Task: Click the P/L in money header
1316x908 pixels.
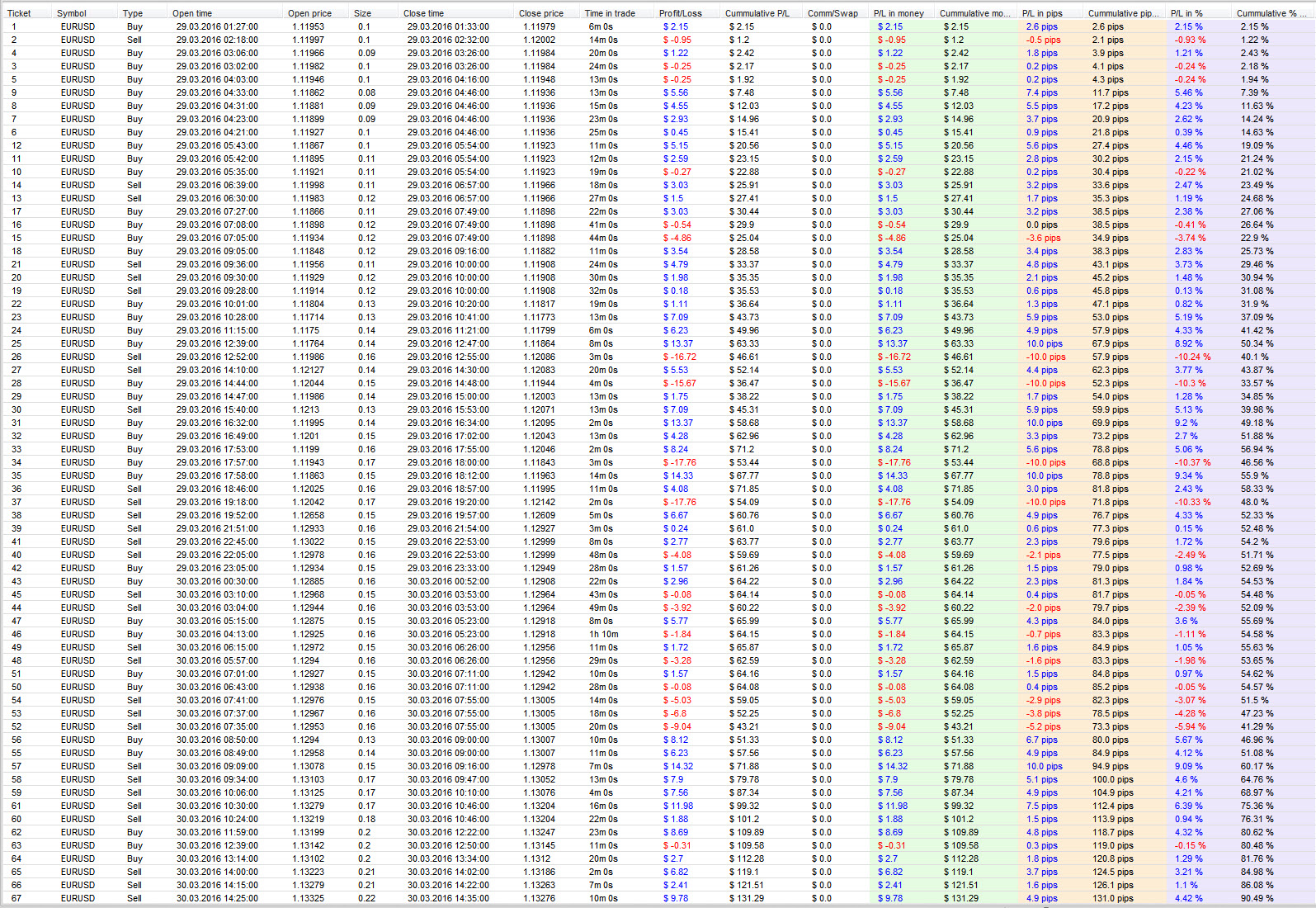Action: [899, 13]
